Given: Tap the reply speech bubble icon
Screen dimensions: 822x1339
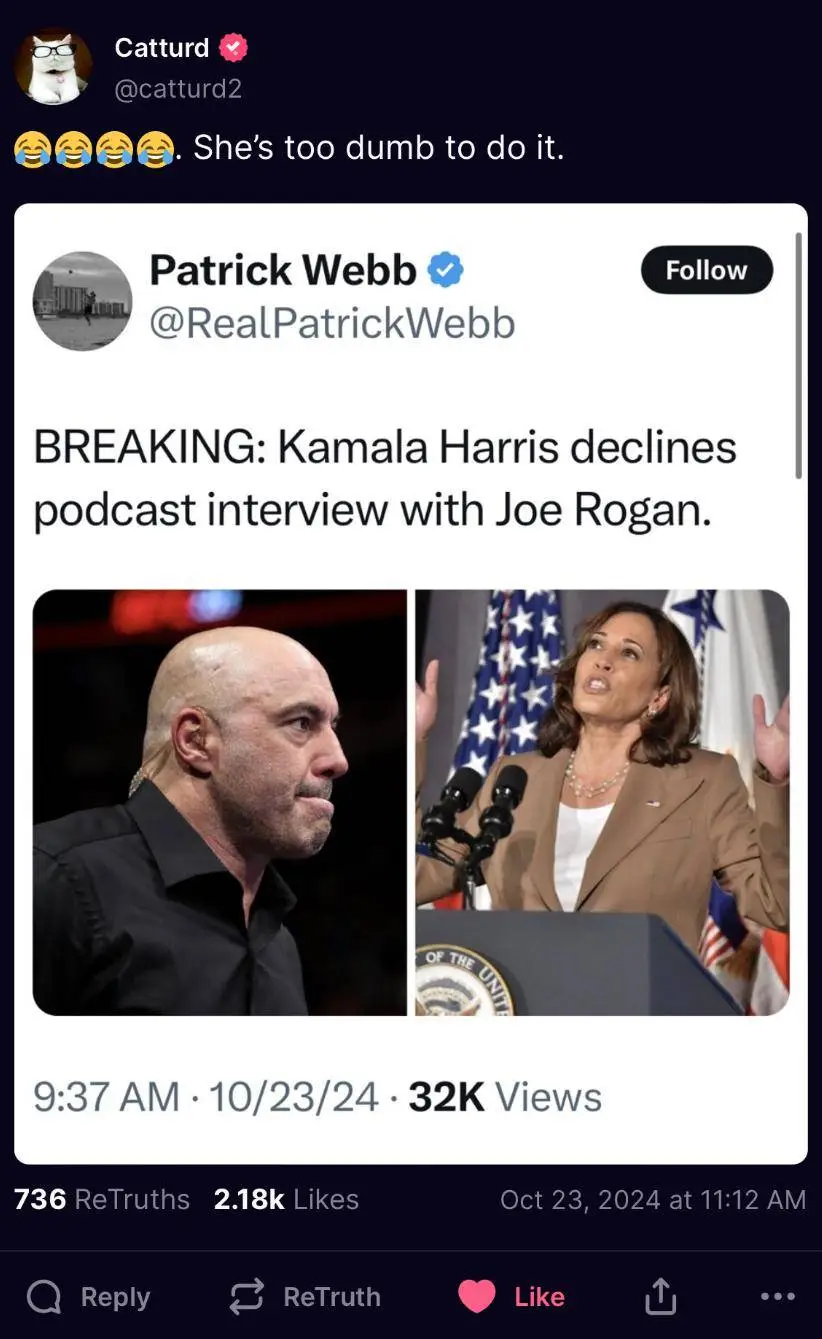Looking at the screenshot, I should tap(43, 1297).
